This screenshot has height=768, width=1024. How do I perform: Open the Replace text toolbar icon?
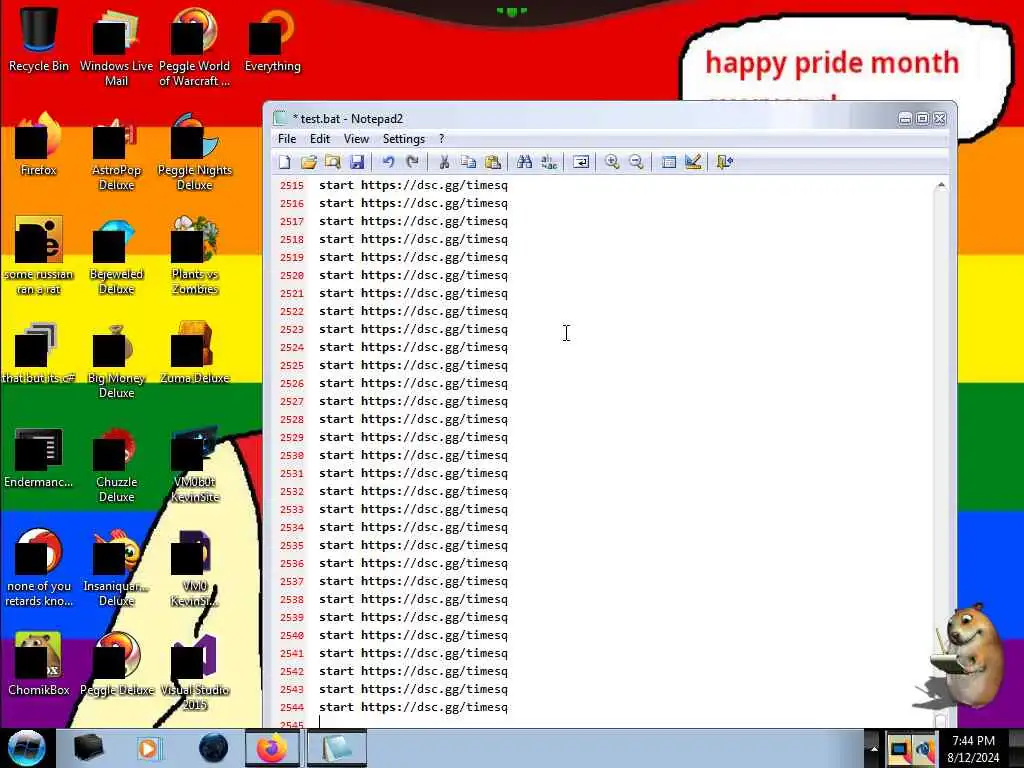tap(549, 162)
